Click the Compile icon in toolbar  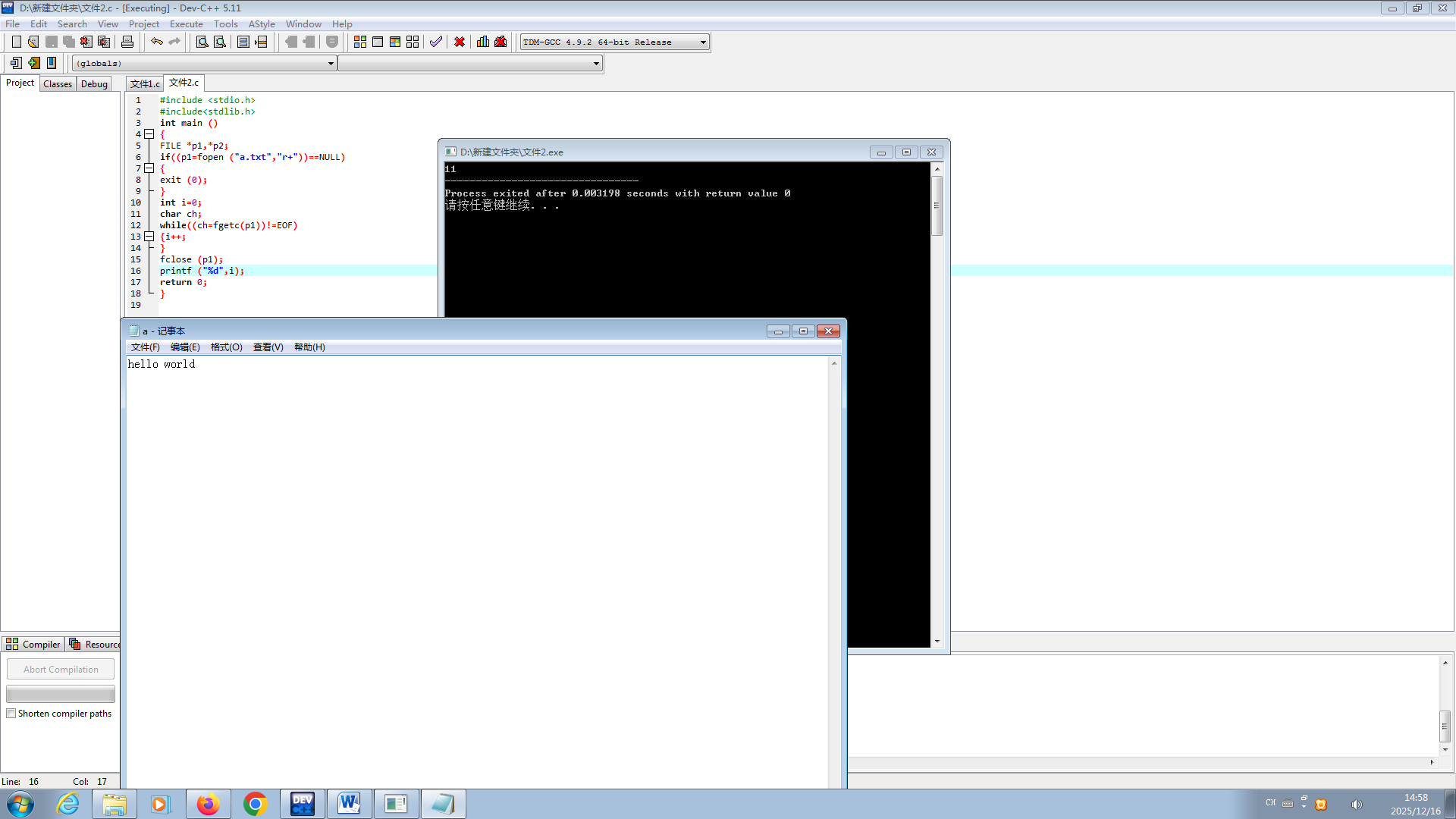point(360,42)
